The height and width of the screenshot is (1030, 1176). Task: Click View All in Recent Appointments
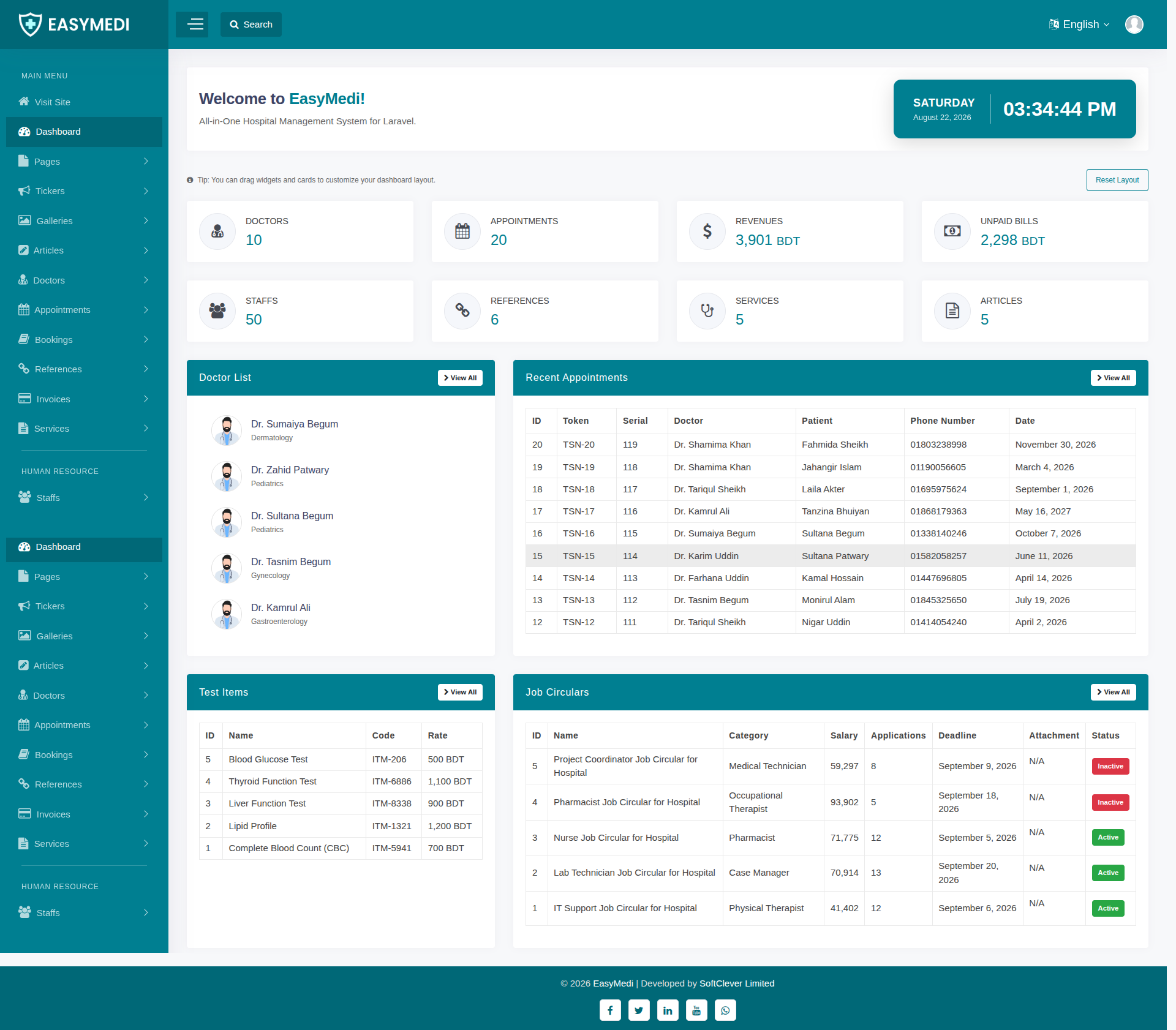(x=1114, y=378)
